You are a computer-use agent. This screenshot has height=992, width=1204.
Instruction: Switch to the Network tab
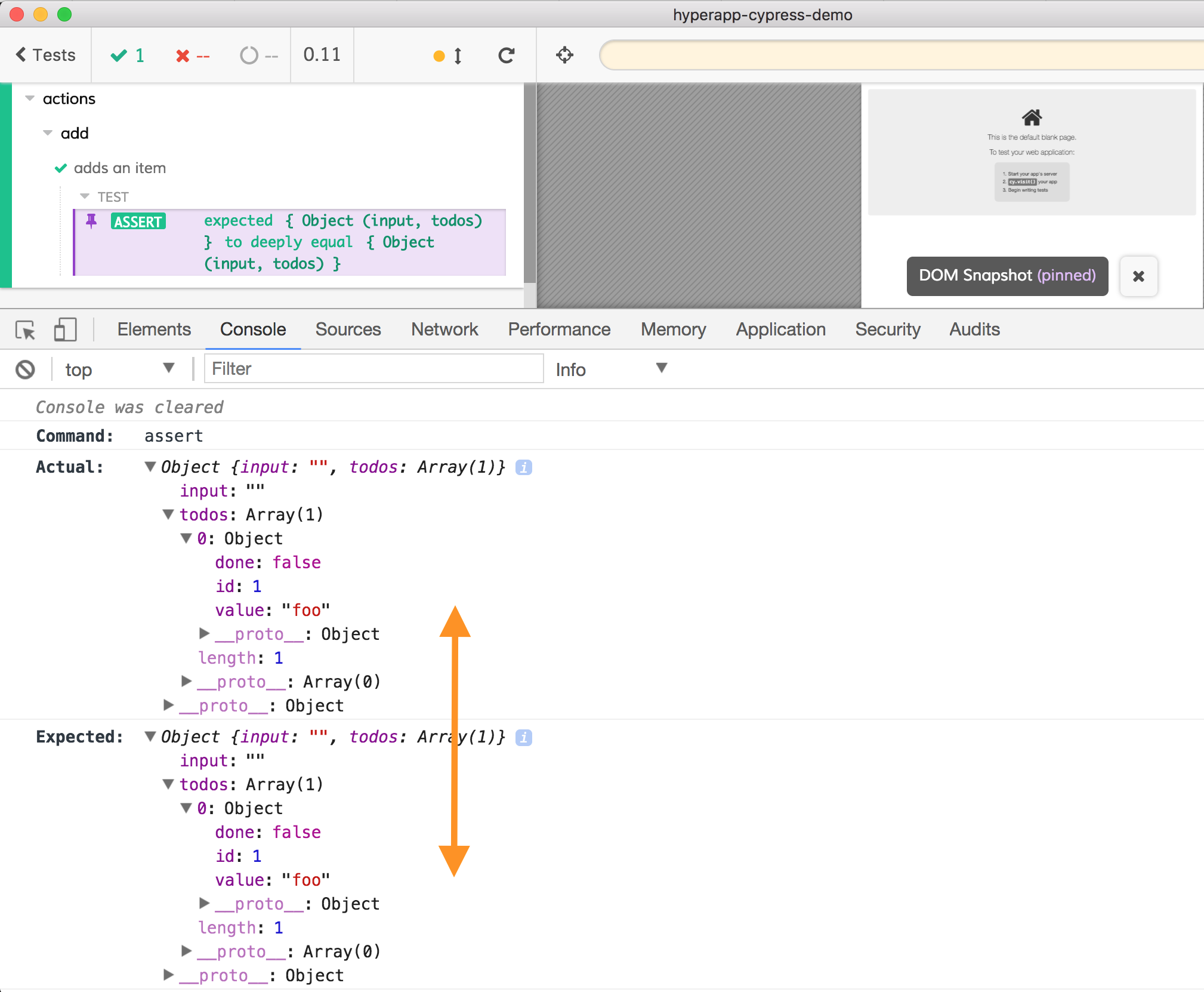444,329
